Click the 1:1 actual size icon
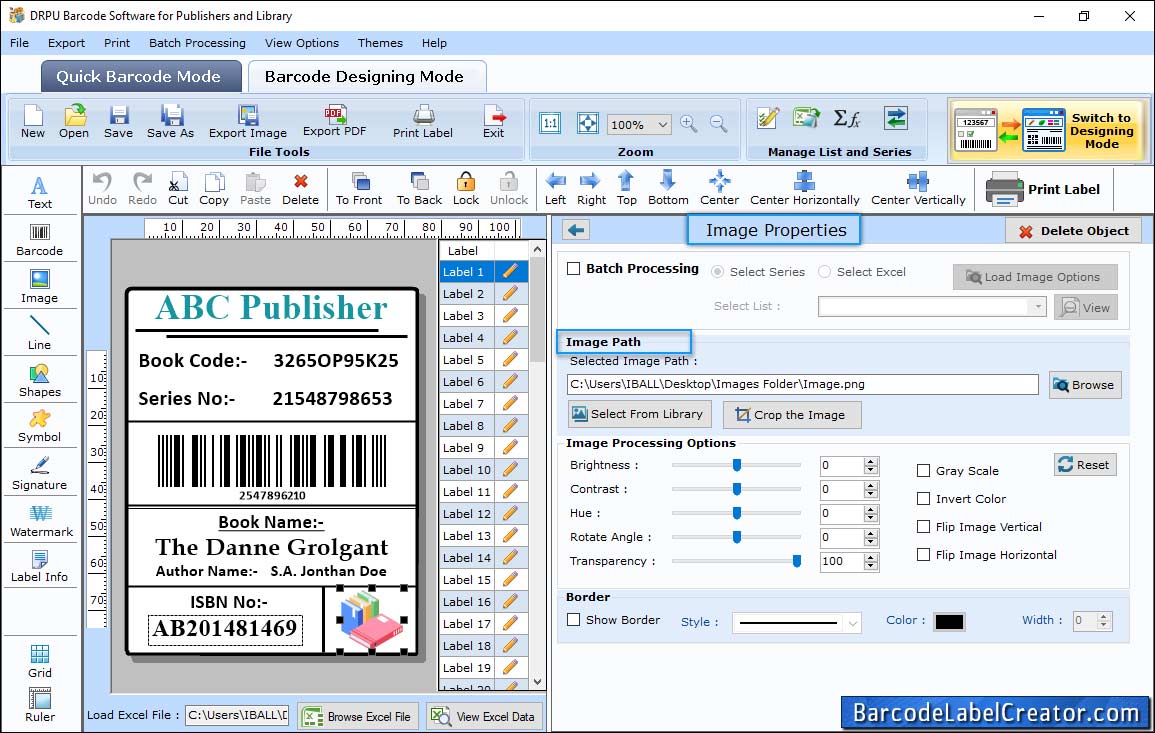Image resolution: width=1155 pixels, height=733 pixels. pyautogui.click(x=550, y=124)
